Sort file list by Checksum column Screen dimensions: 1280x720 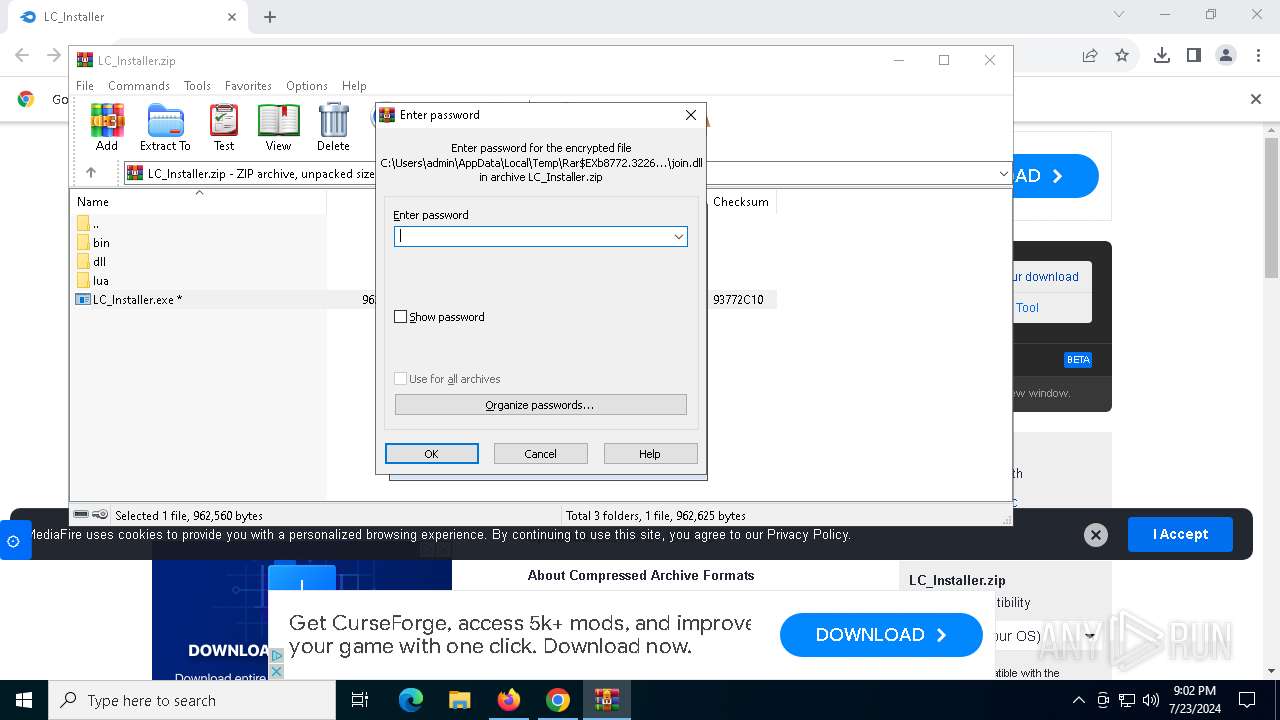point(741,202)
